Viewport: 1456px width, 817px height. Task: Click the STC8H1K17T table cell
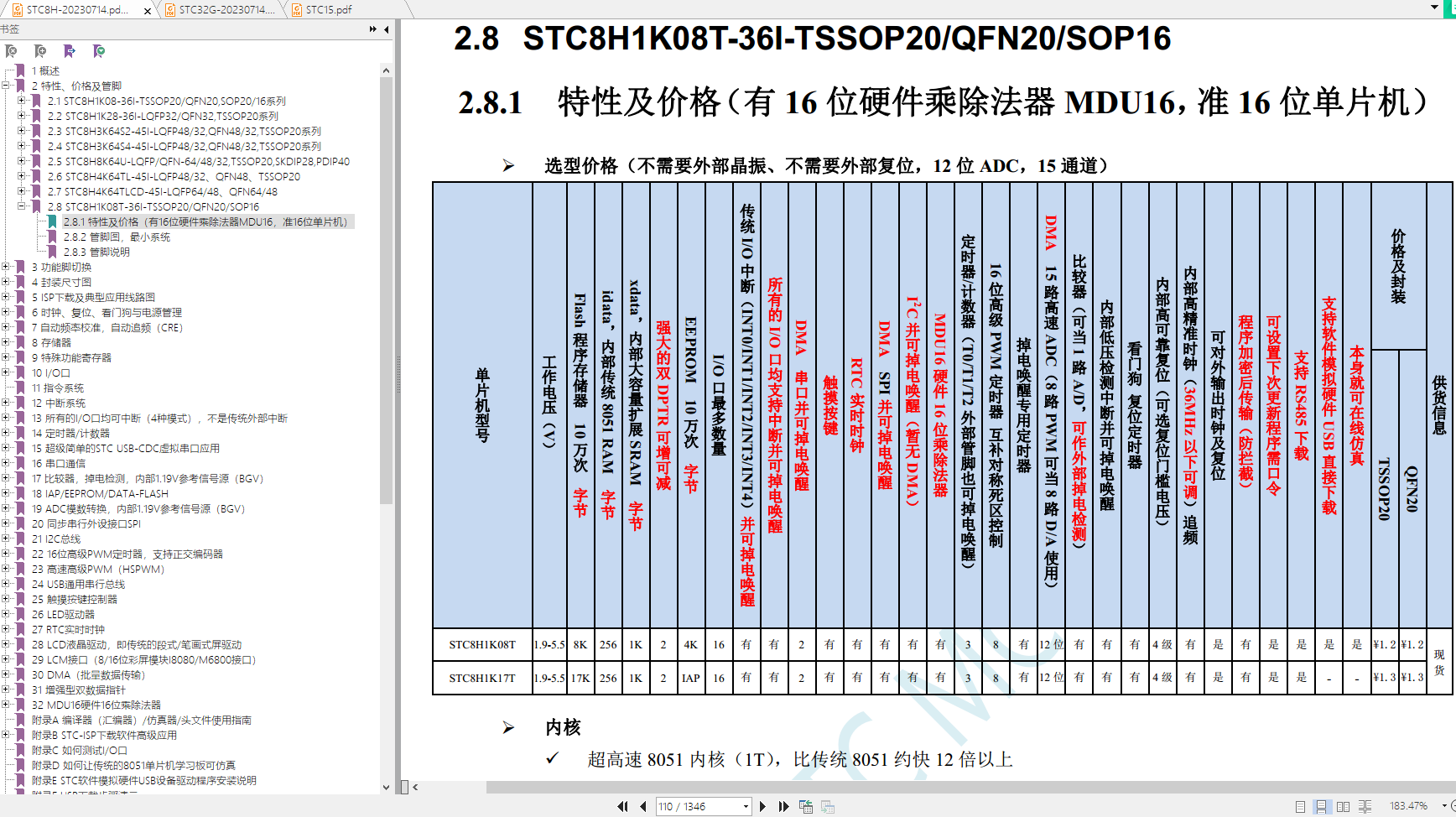click(482, 678)
